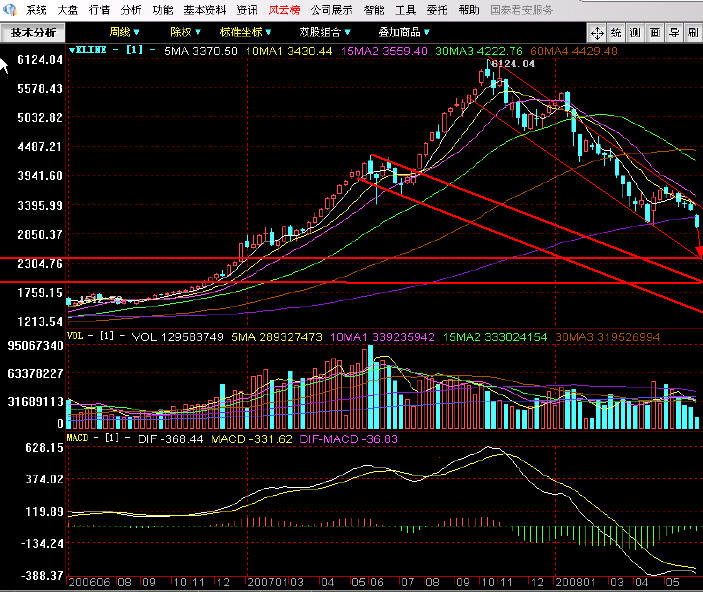Click the 统 statistics toolbar icon
This screenshot has width=703, height=592.
(617, 32)
